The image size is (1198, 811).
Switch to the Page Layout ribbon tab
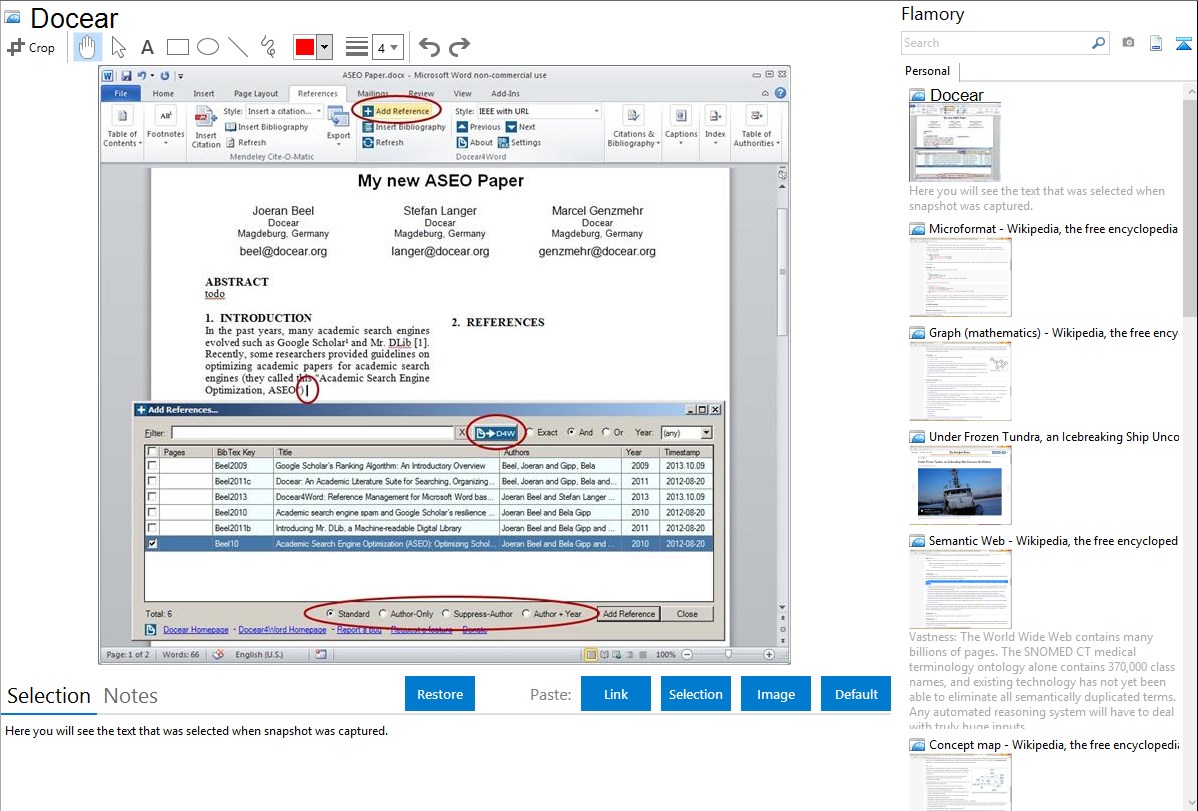(256, 93)
